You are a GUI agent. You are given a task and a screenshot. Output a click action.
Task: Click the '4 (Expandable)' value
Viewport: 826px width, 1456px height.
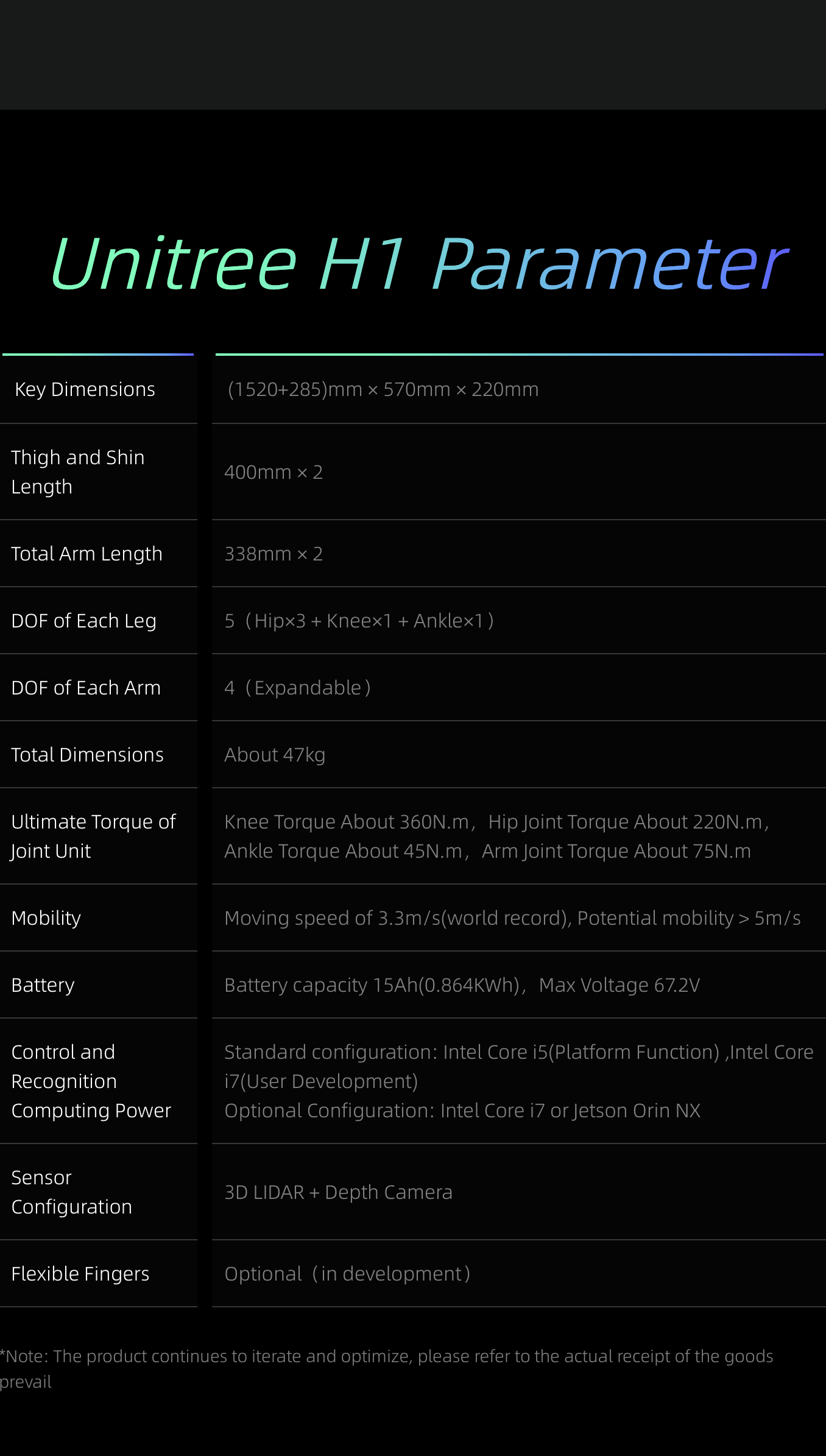298,688
